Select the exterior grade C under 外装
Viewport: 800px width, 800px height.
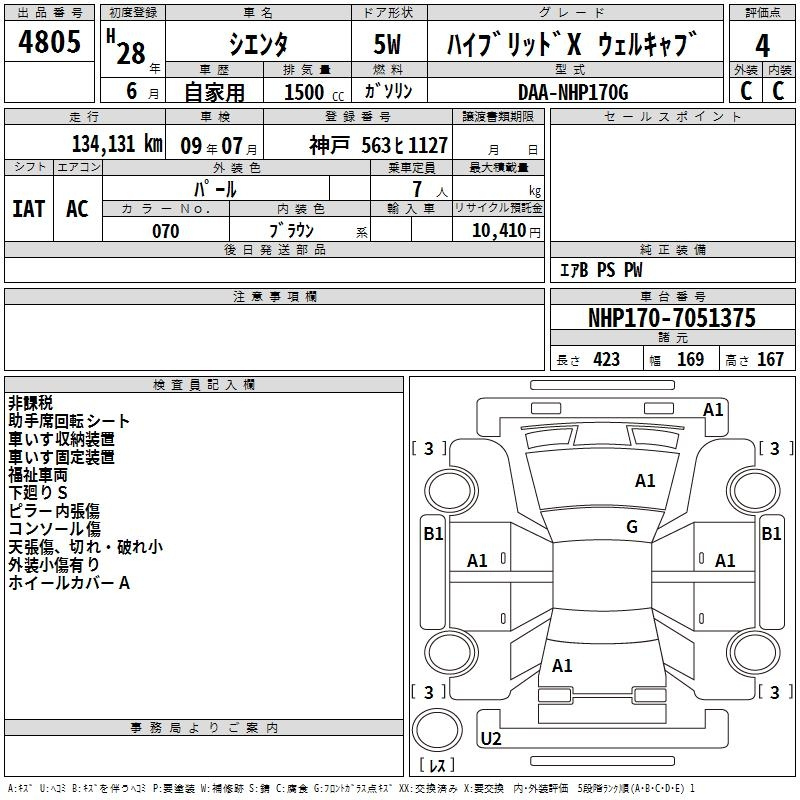pyautogui.click(x=746, y=90)
